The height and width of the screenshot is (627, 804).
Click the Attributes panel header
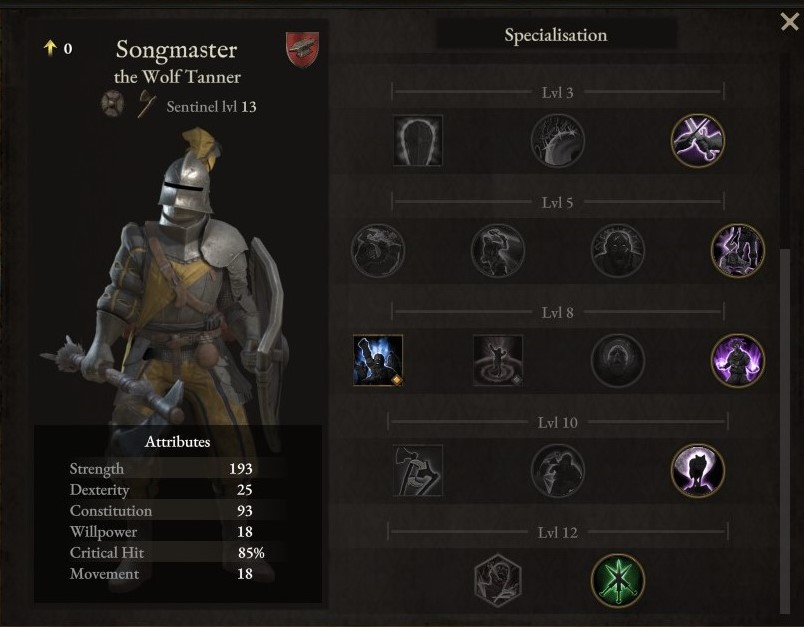[x=177, y=441]
